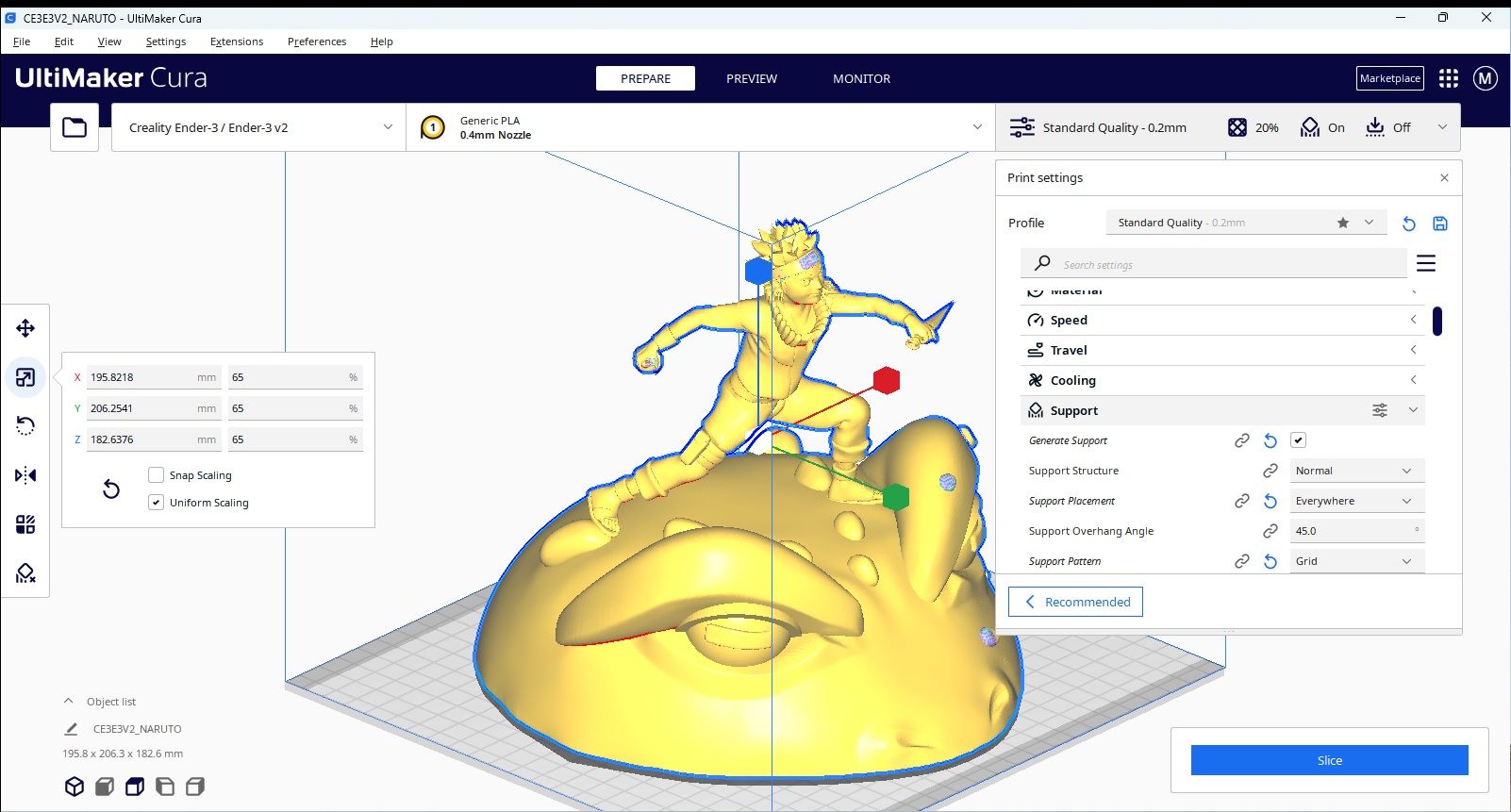Open the Marketplace

(x=1390, y=78)
